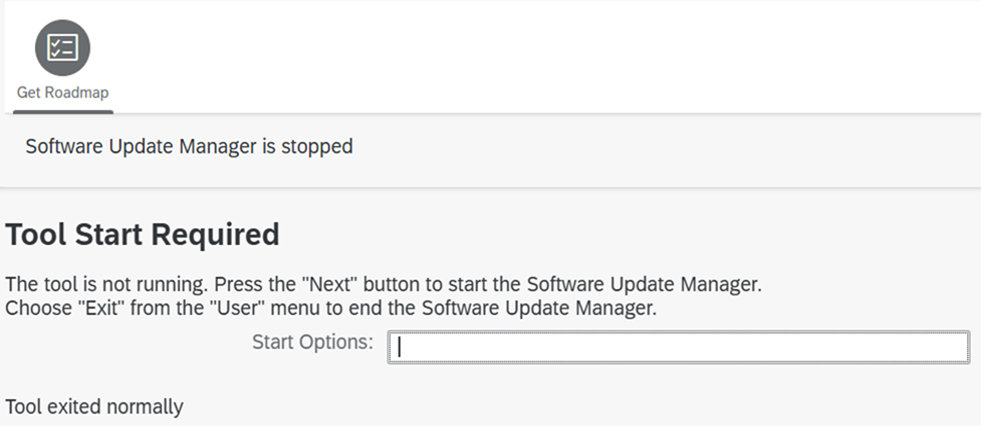981x426 pixels.
Task: Click the center of the Start Options box
Action: coord(677,346)
